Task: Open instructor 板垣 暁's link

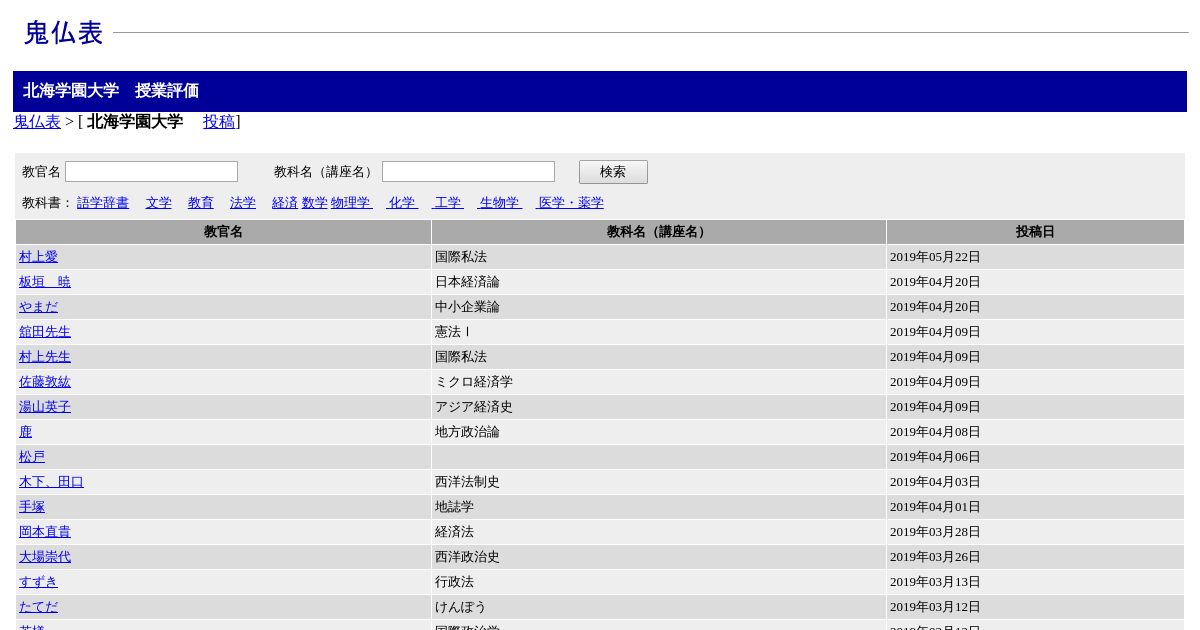Action: point(45,282)
